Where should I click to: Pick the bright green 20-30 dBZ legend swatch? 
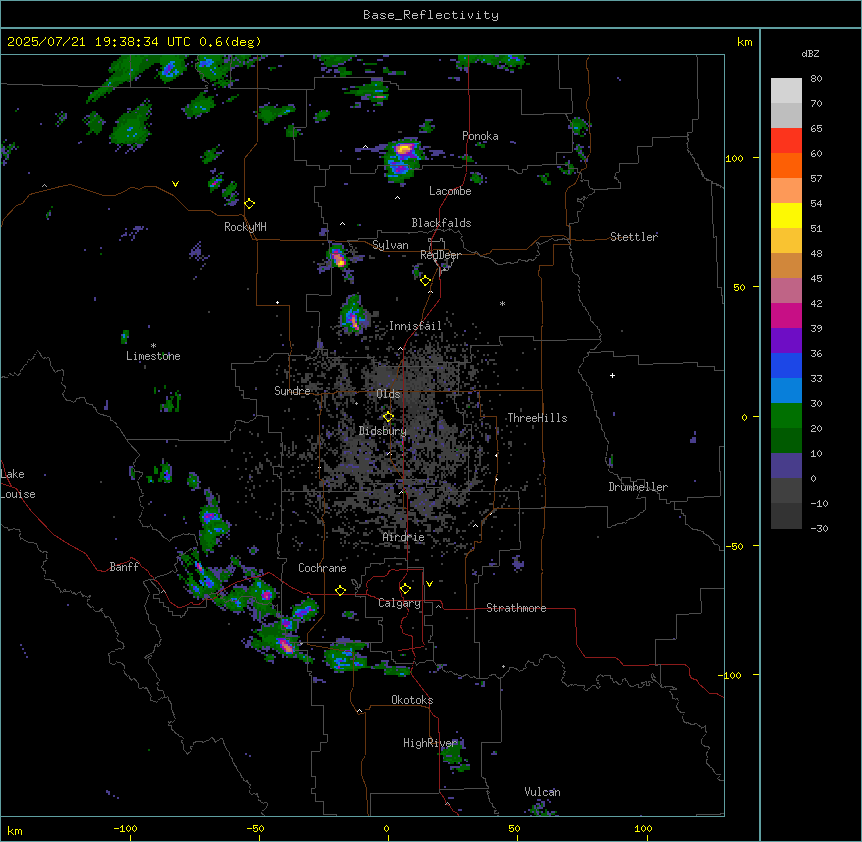click(x=786, y=416)
